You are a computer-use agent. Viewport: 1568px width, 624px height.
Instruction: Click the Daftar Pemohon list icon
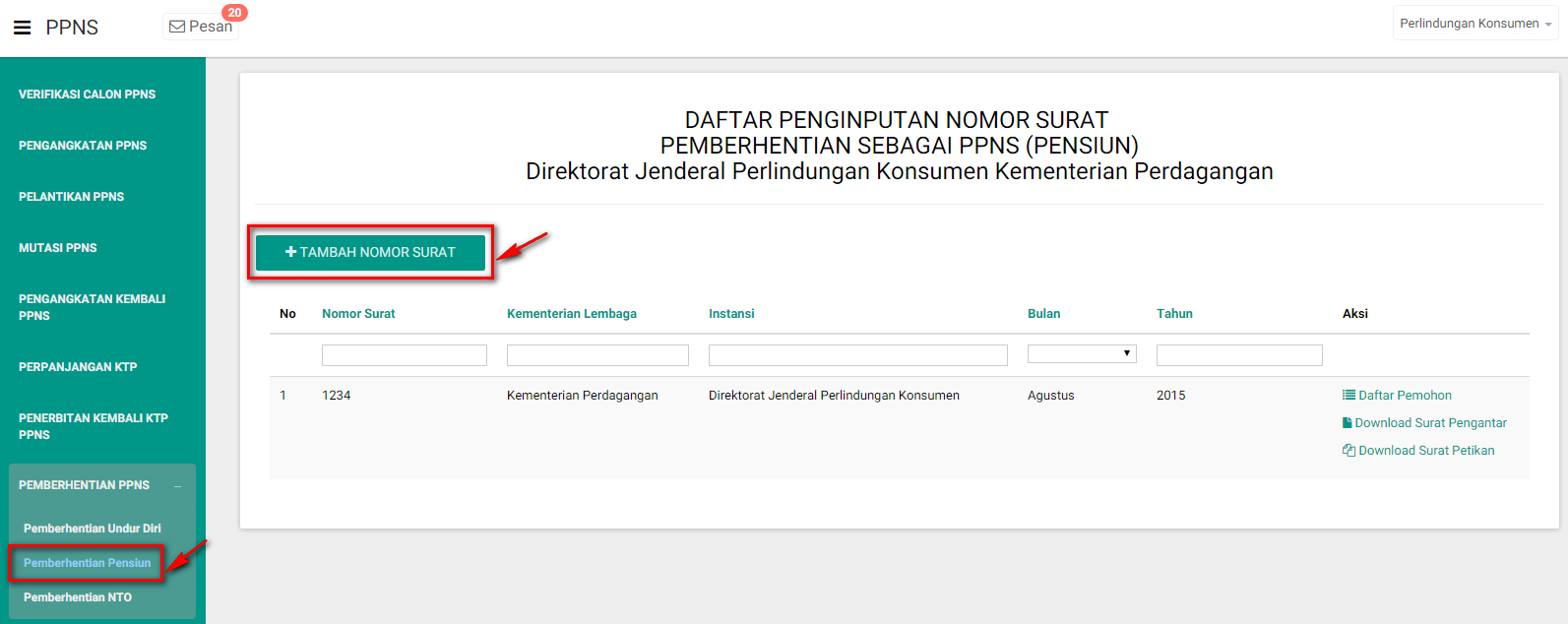[1348, 395]
